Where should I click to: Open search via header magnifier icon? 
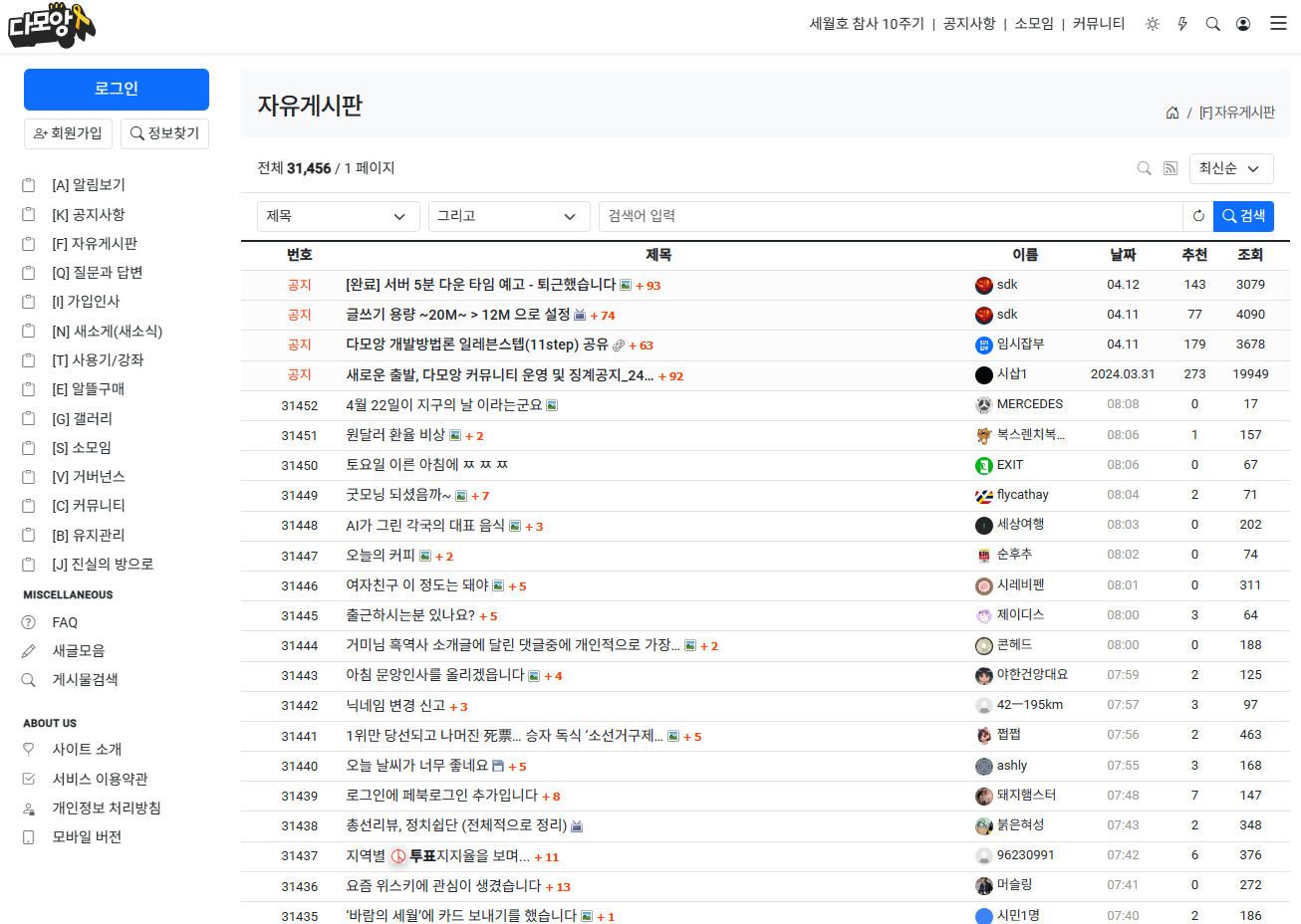pyautogui.click(x=1213, y=24)
